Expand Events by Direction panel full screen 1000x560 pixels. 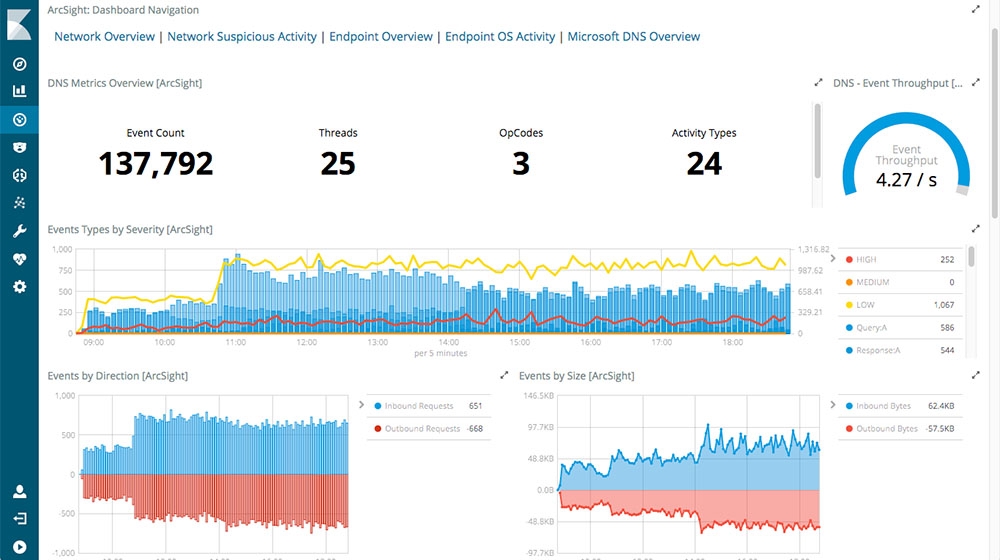click(x=504, y=375)
